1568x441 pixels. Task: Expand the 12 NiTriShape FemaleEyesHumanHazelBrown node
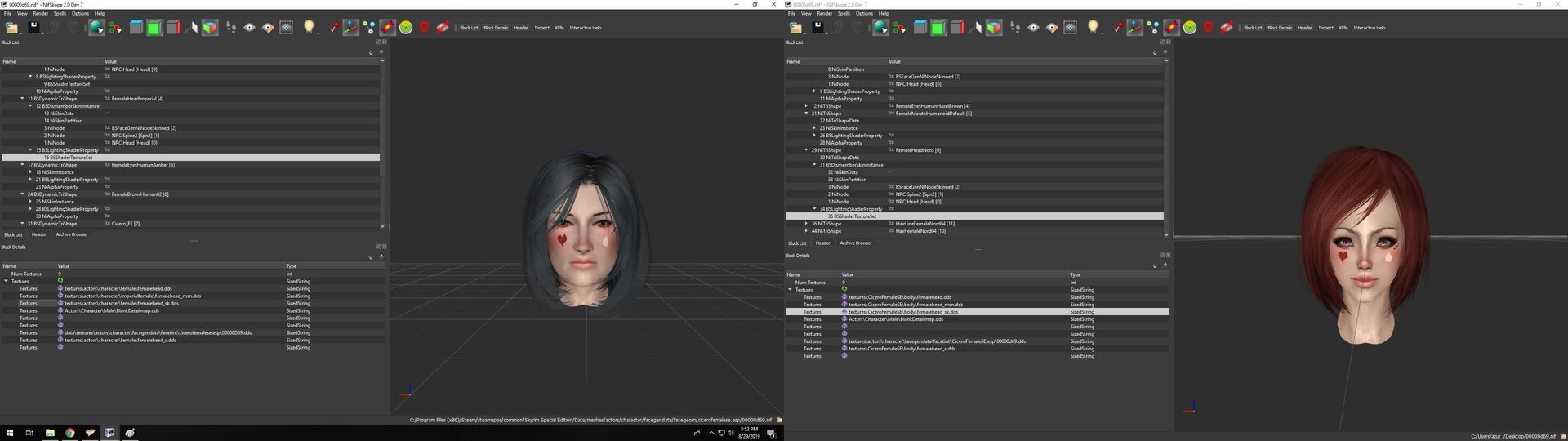(806, 106)
